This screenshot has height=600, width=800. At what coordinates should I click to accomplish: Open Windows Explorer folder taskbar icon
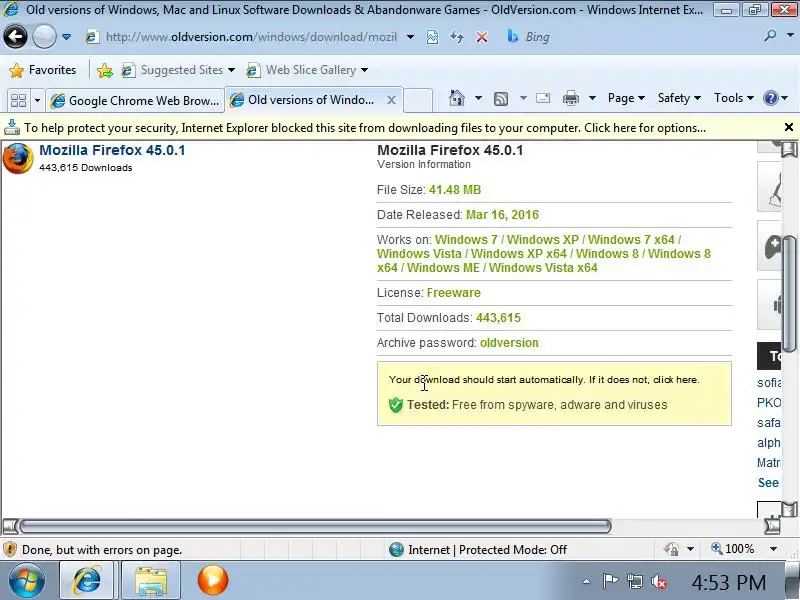tap(151, 581)
